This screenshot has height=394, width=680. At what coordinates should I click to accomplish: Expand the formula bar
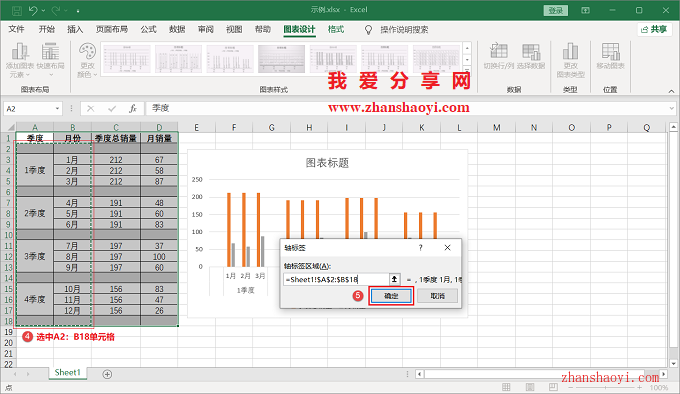point(672,108)
